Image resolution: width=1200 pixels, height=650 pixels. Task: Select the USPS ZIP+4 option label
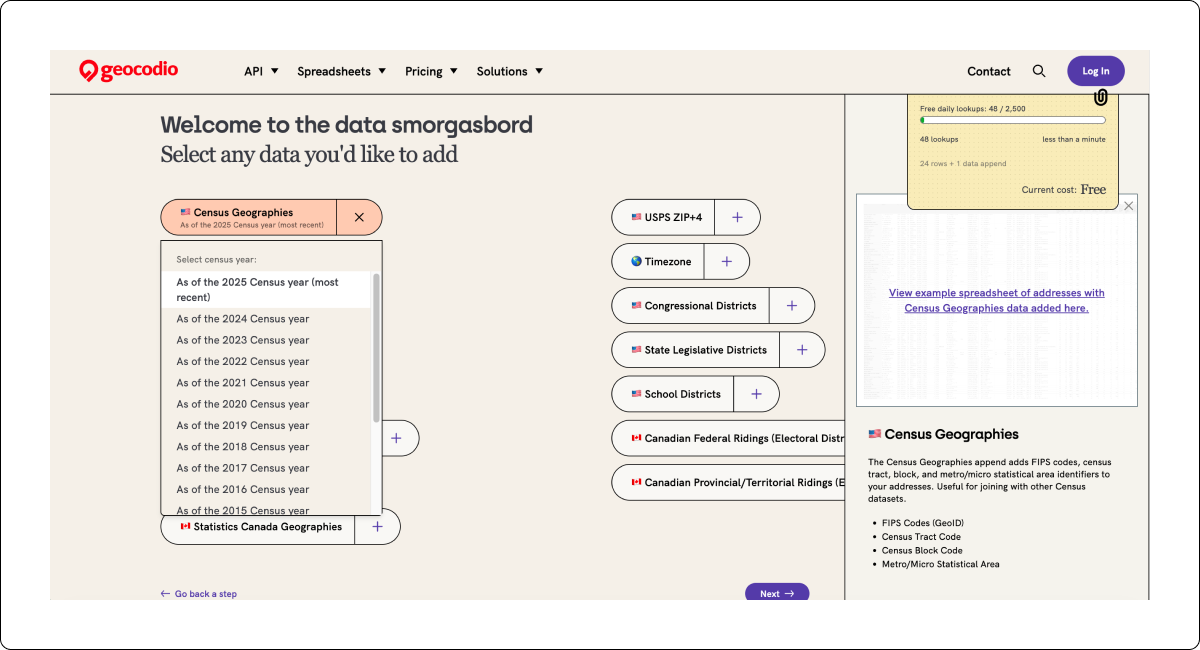tap(665, 217)
